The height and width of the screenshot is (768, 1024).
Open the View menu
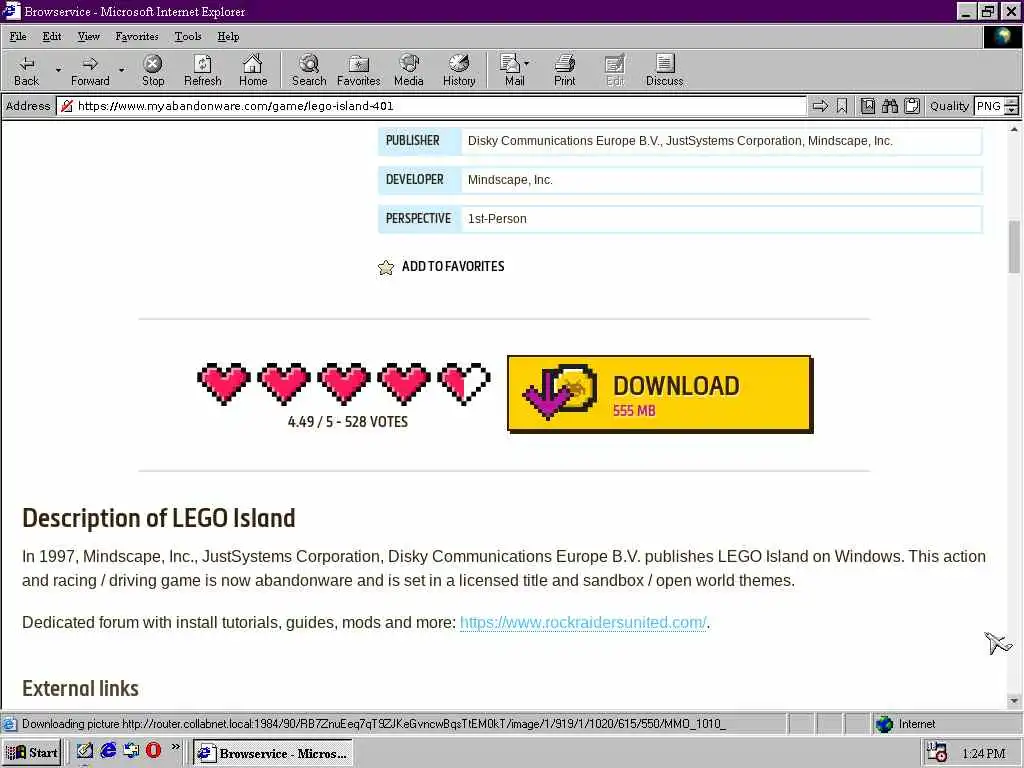click(x=88, y=37)
